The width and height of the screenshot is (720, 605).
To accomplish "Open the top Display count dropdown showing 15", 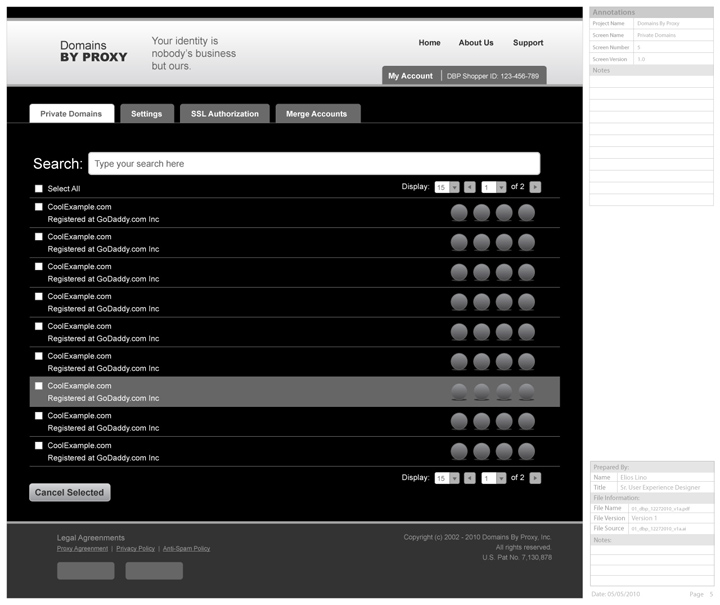I will click(x=446, y=187).
